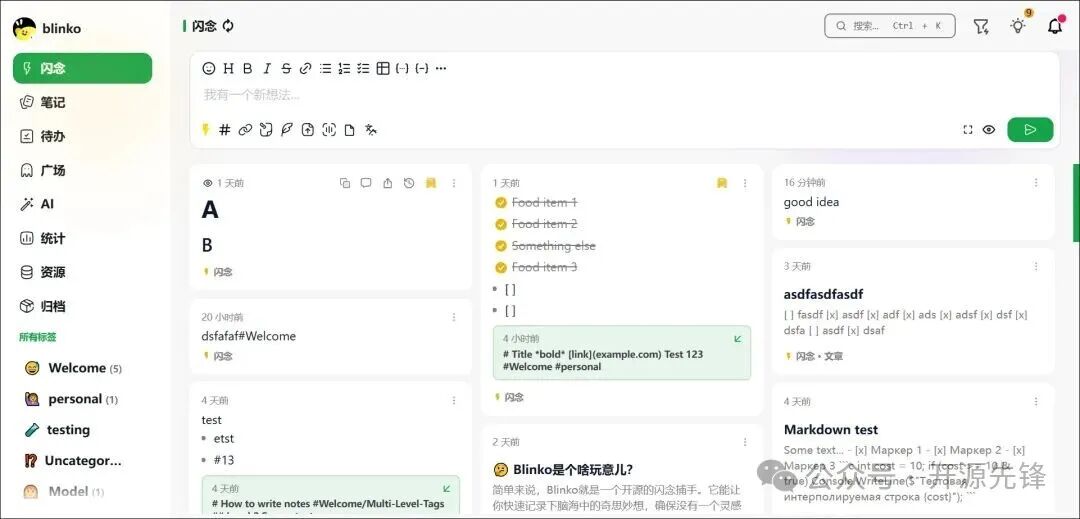Image resolution: width=1080 pixels, height=519 pixels.
Task: Toggle italic formatting in the editor
Action: (267, 68)
